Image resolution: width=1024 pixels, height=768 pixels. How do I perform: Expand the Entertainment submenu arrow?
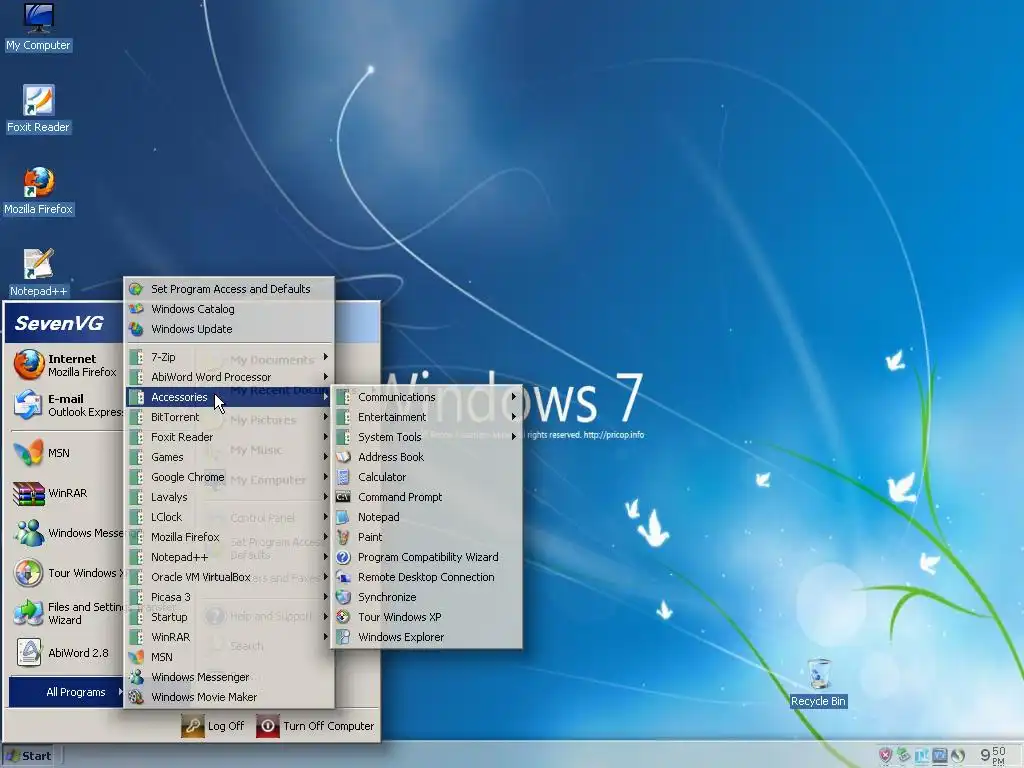(514, 417)
